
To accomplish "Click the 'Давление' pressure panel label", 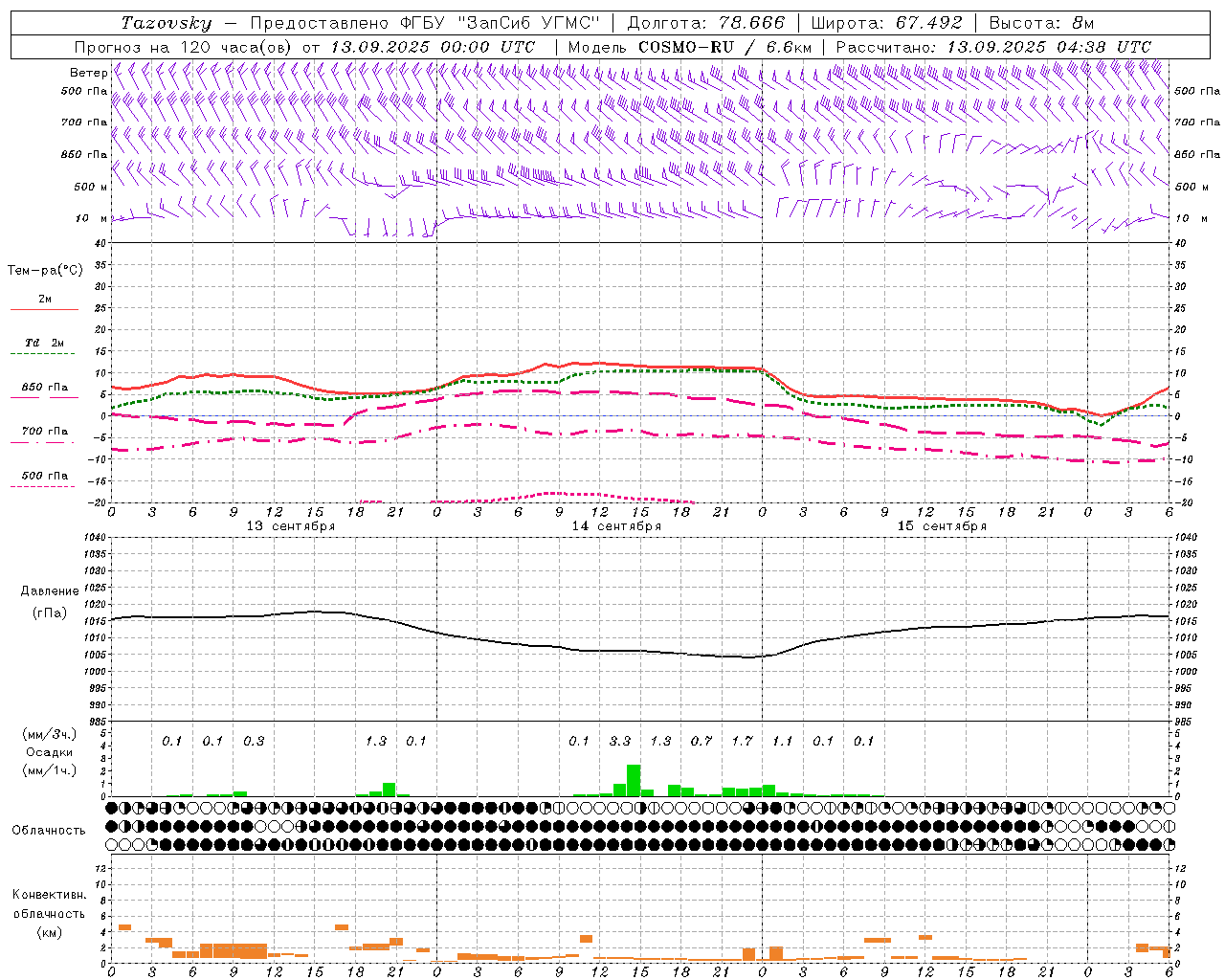I will [50, 591].
